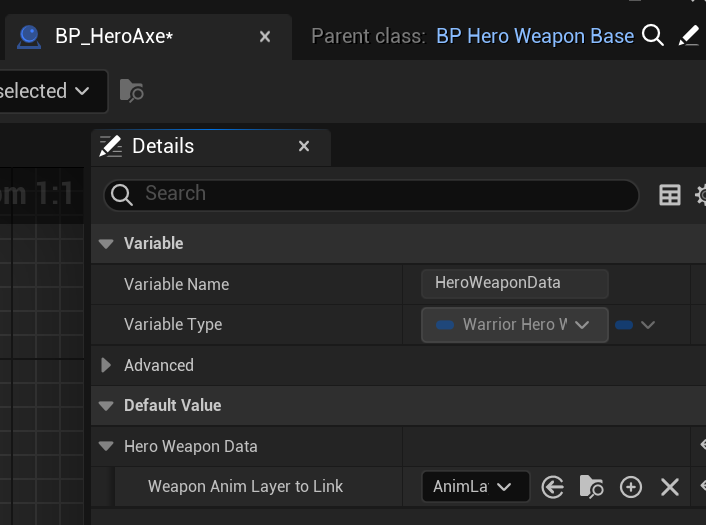Screen dimensions: 706x525
Task: Click the blueprint icon on BP_HeroAxe tab
Action: pyautogui.click(x=29, y=36)
